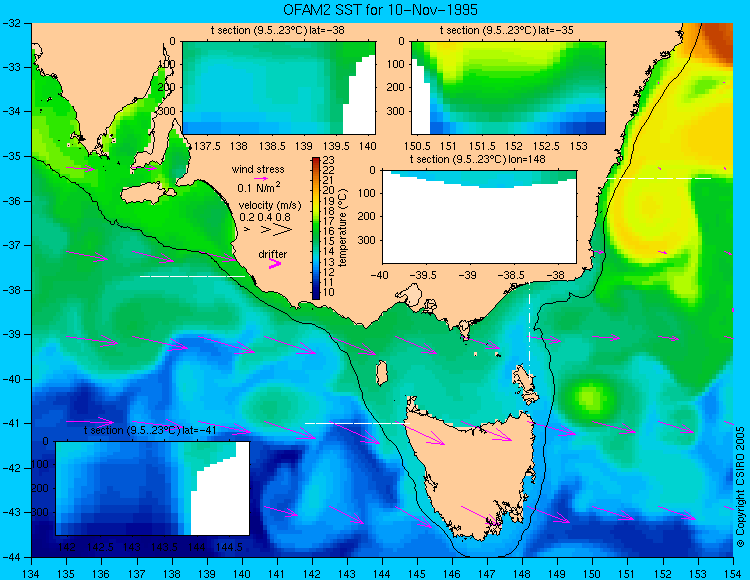750x580 pixels.
Task: Select the 't section lat=-35' inset heading
Action: click(507, 31)
